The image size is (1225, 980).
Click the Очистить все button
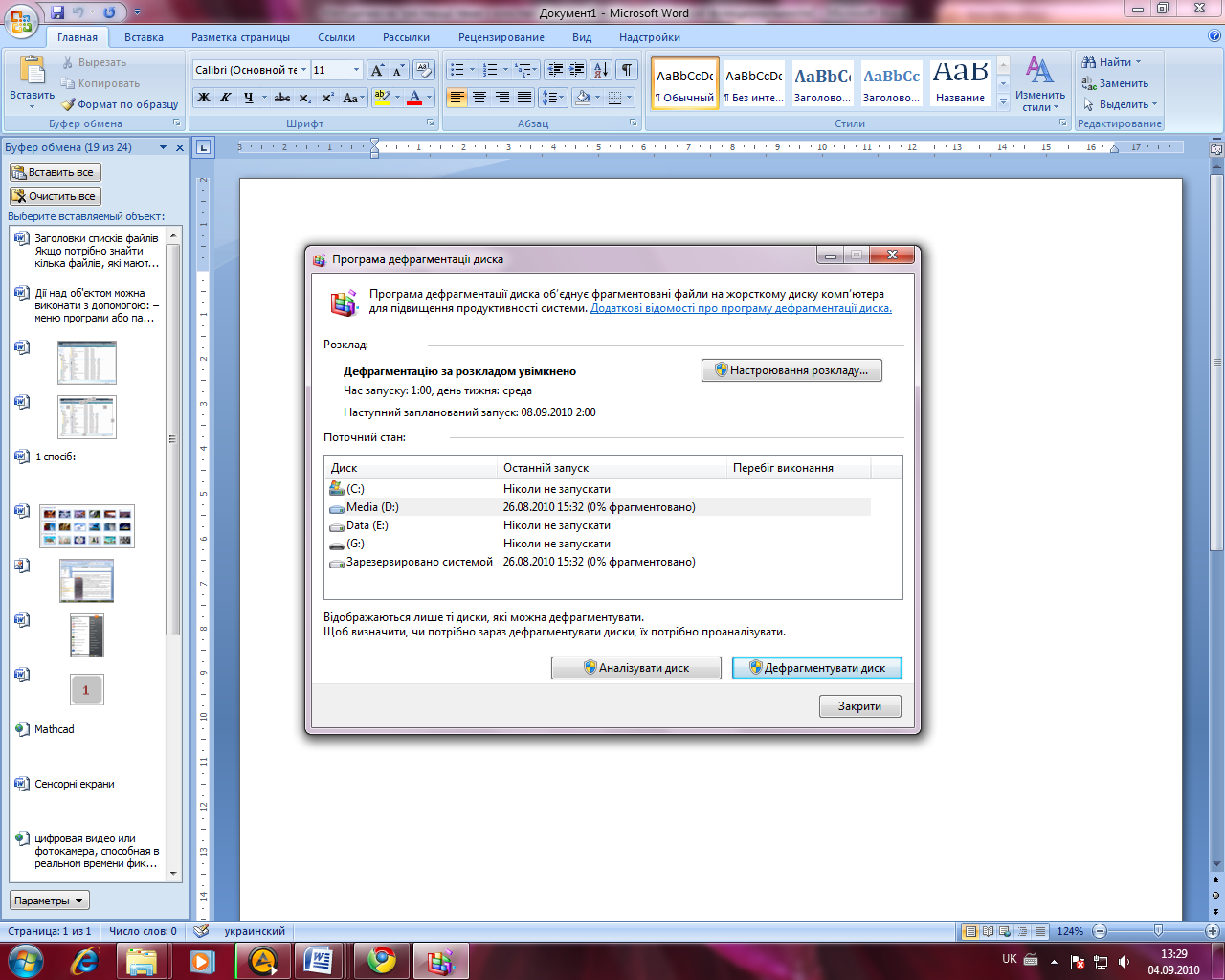pyautogui.click(x=55, y=196)
